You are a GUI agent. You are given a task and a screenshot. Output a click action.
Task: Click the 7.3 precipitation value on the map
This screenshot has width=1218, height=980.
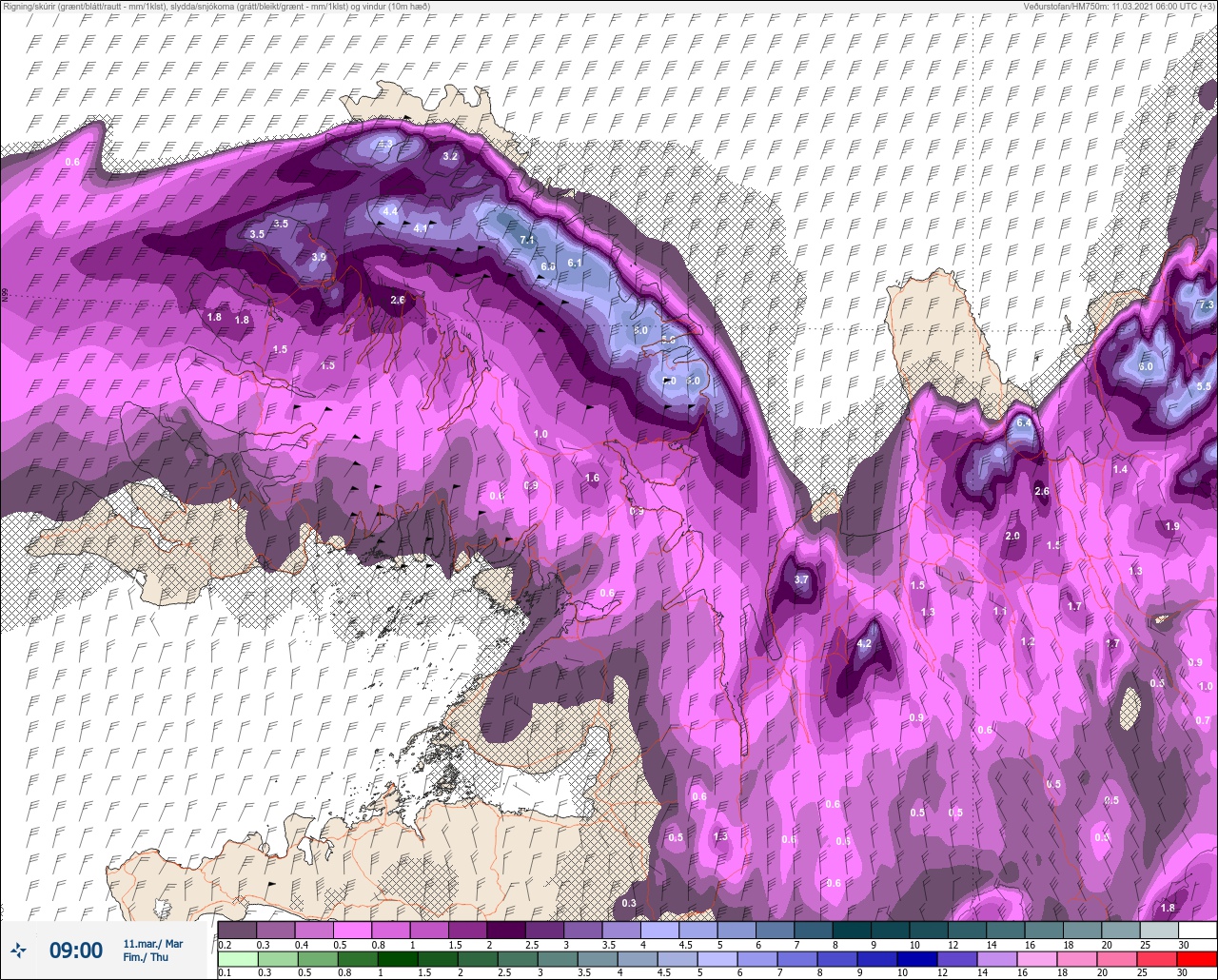point(1207,305)
